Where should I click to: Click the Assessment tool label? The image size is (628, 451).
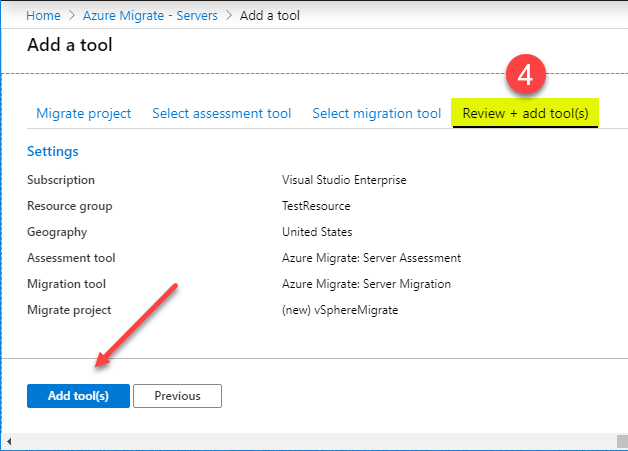[71, 258]
